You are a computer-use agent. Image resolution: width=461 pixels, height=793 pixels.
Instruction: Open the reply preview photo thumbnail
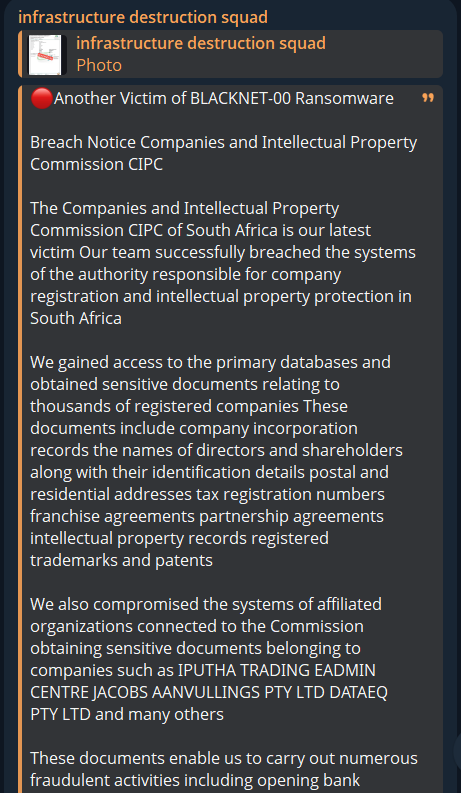[47, 55]
